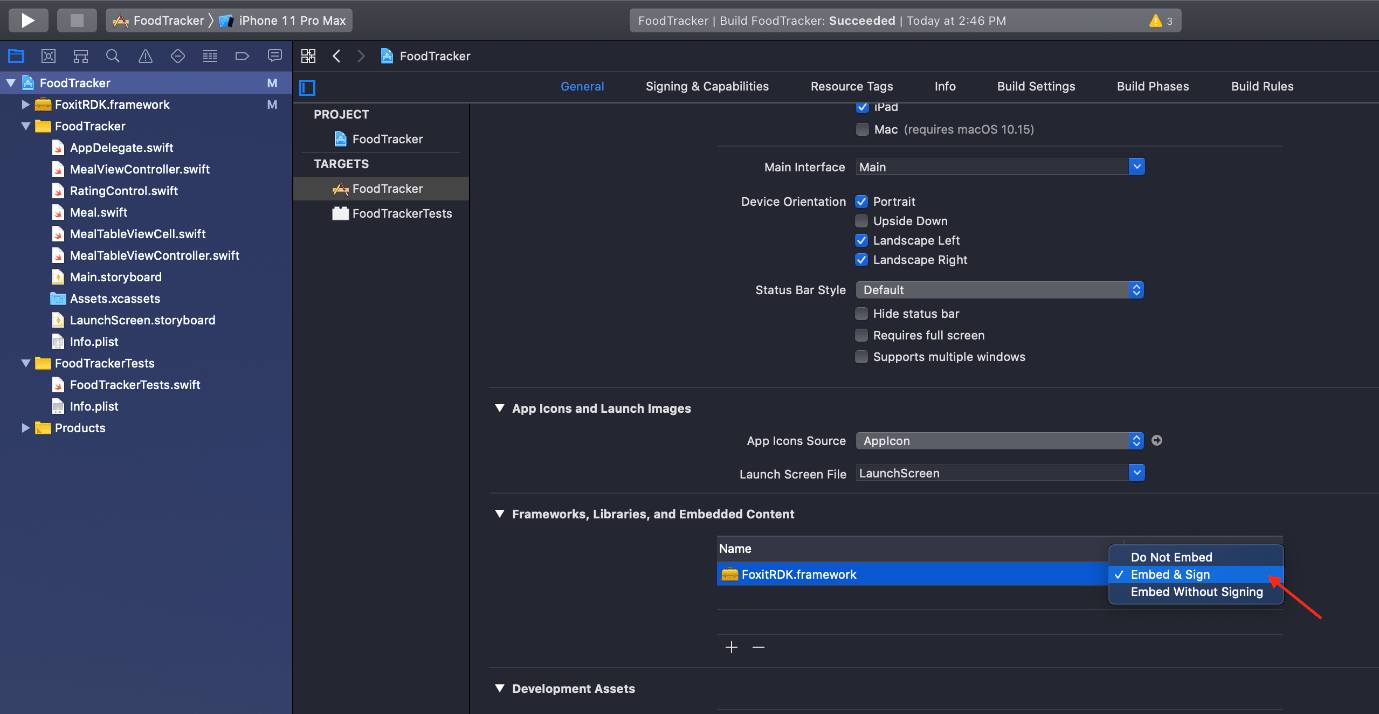Open the Breakpoint navigator icon

[242, 56]
